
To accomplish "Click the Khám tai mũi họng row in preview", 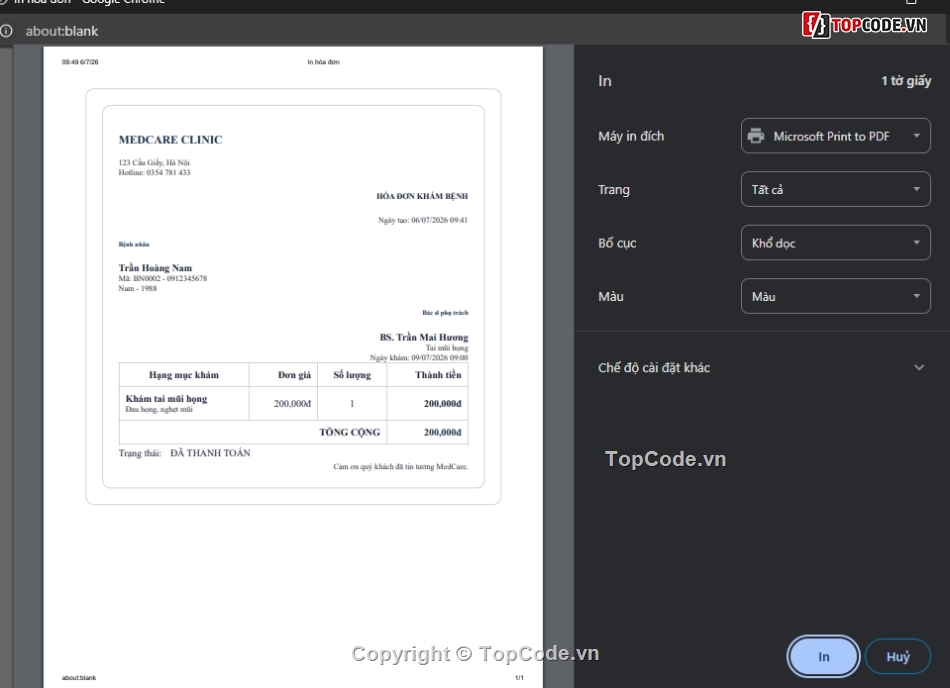I will tap(293, 403).
